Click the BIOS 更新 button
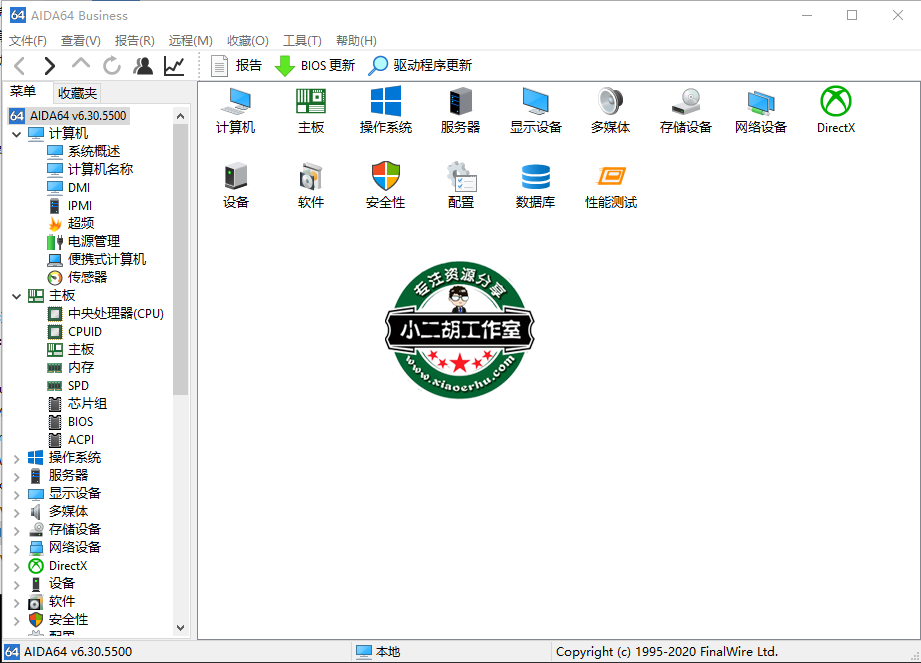The width and height of the screenshot is (921, 663). (x=315, y=66)
